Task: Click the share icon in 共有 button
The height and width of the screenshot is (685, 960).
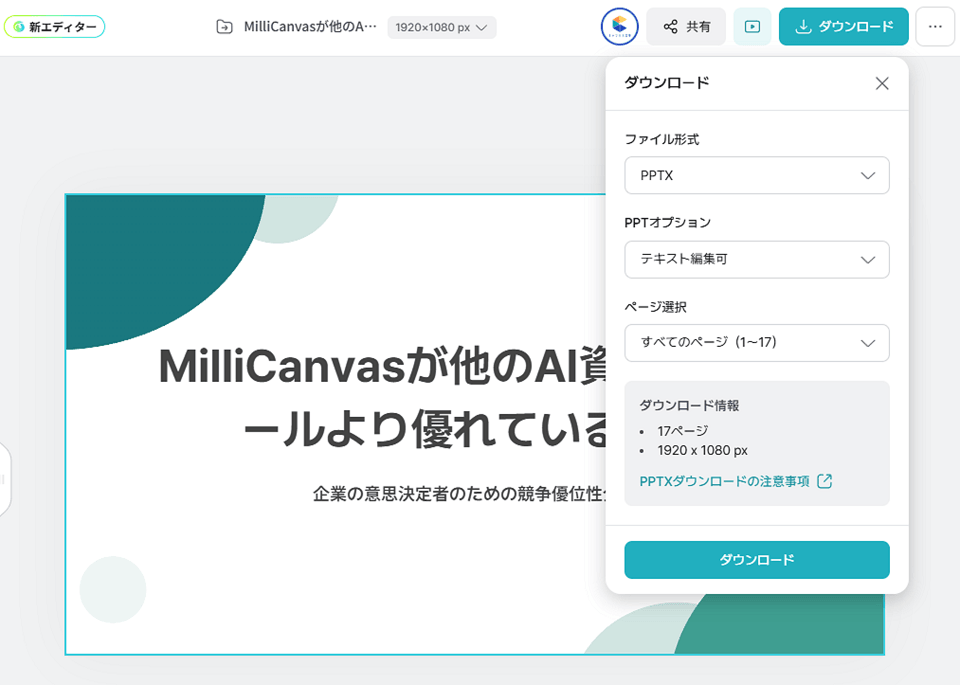Action: coord(670,27)
